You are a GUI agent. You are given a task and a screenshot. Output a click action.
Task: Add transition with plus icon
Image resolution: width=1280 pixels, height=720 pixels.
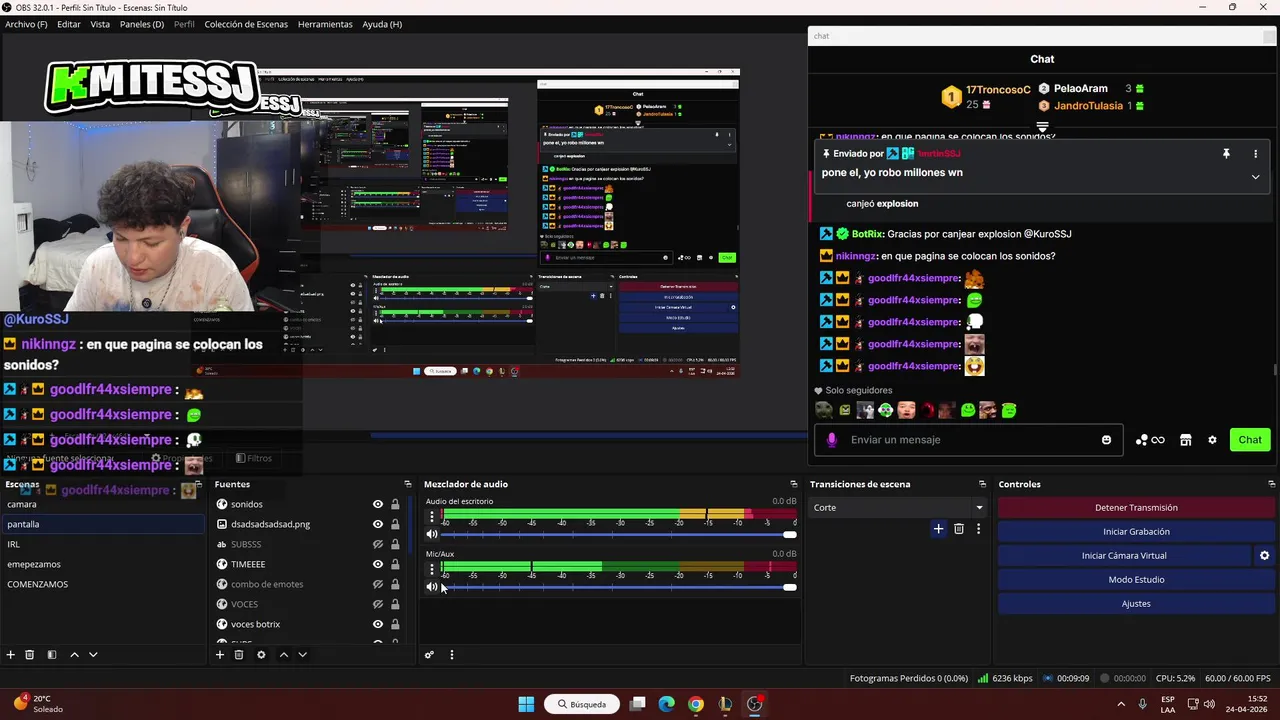(x=938, y=529)
